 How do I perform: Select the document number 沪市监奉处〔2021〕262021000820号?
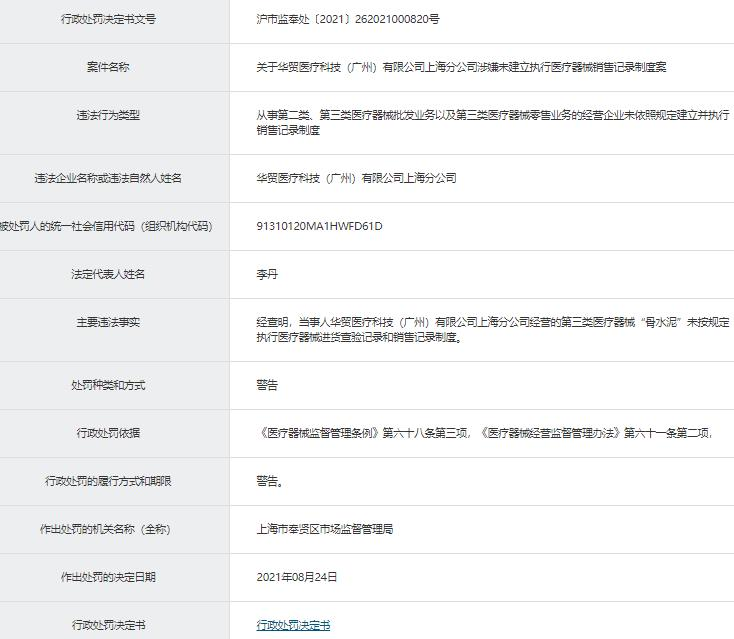[x=348, y=19]
